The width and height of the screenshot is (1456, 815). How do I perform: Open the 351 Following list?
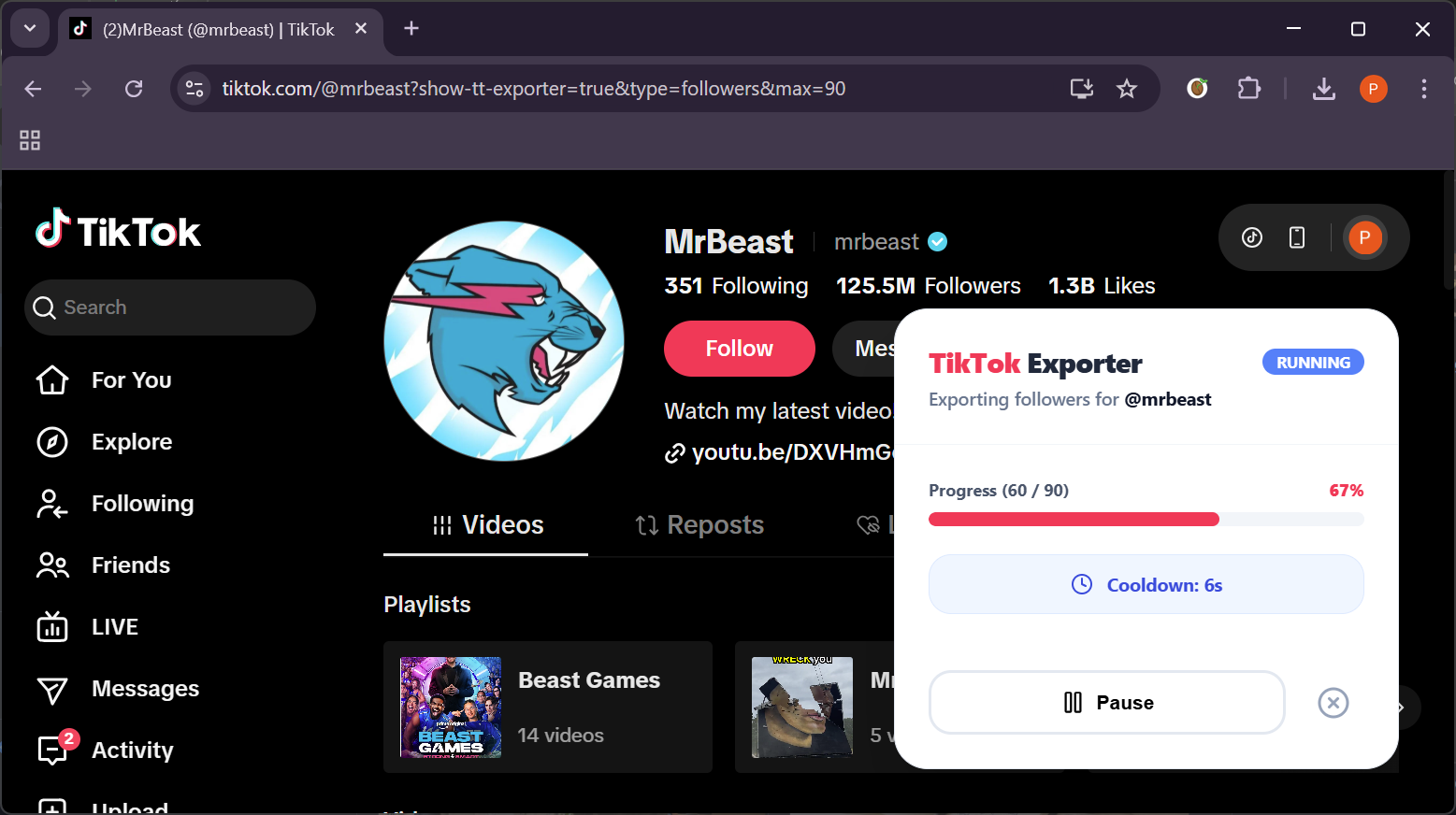click(736, 286)
